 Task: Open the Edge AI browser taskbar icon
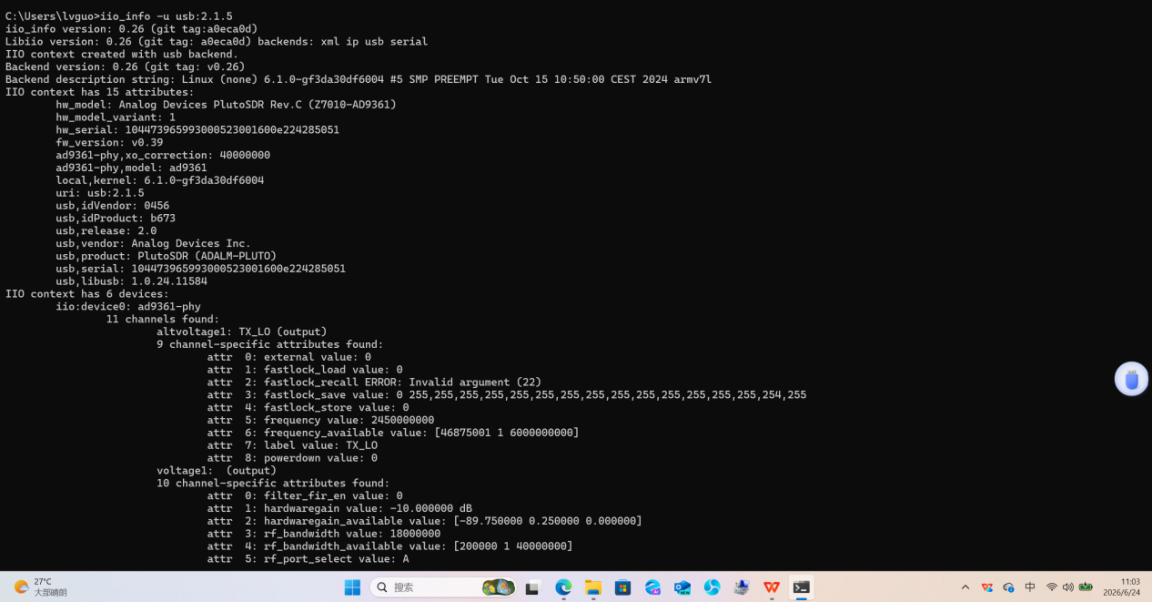(x=652, y=587)
